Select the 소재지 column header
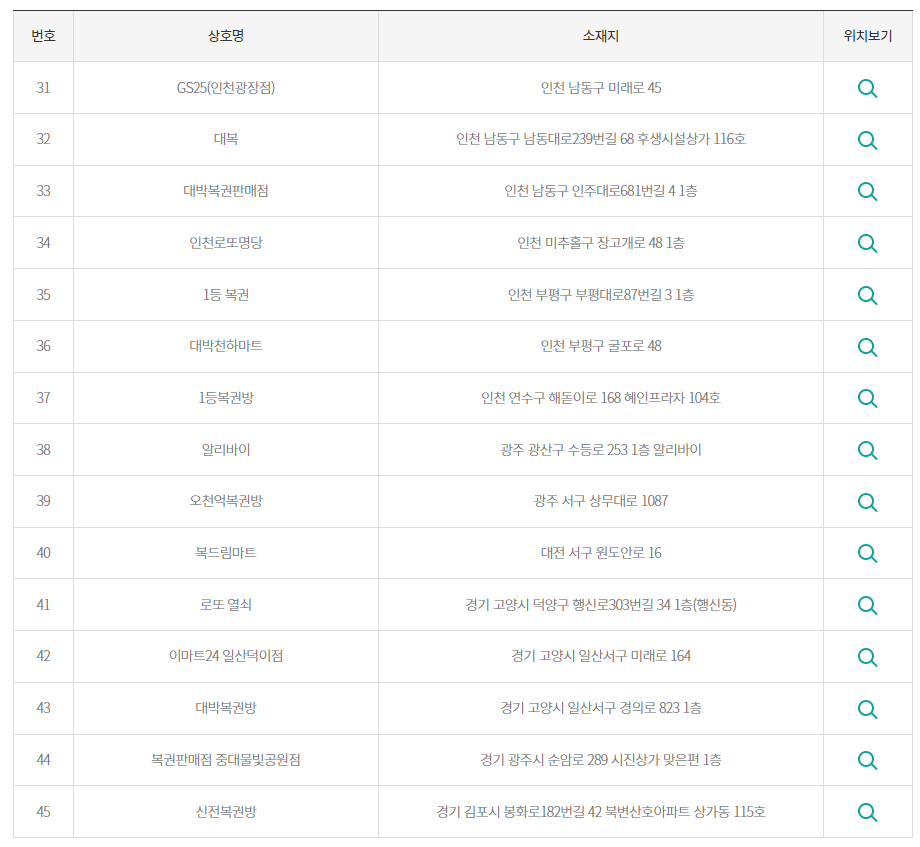The image size is (920, 847). click(601, 36)
